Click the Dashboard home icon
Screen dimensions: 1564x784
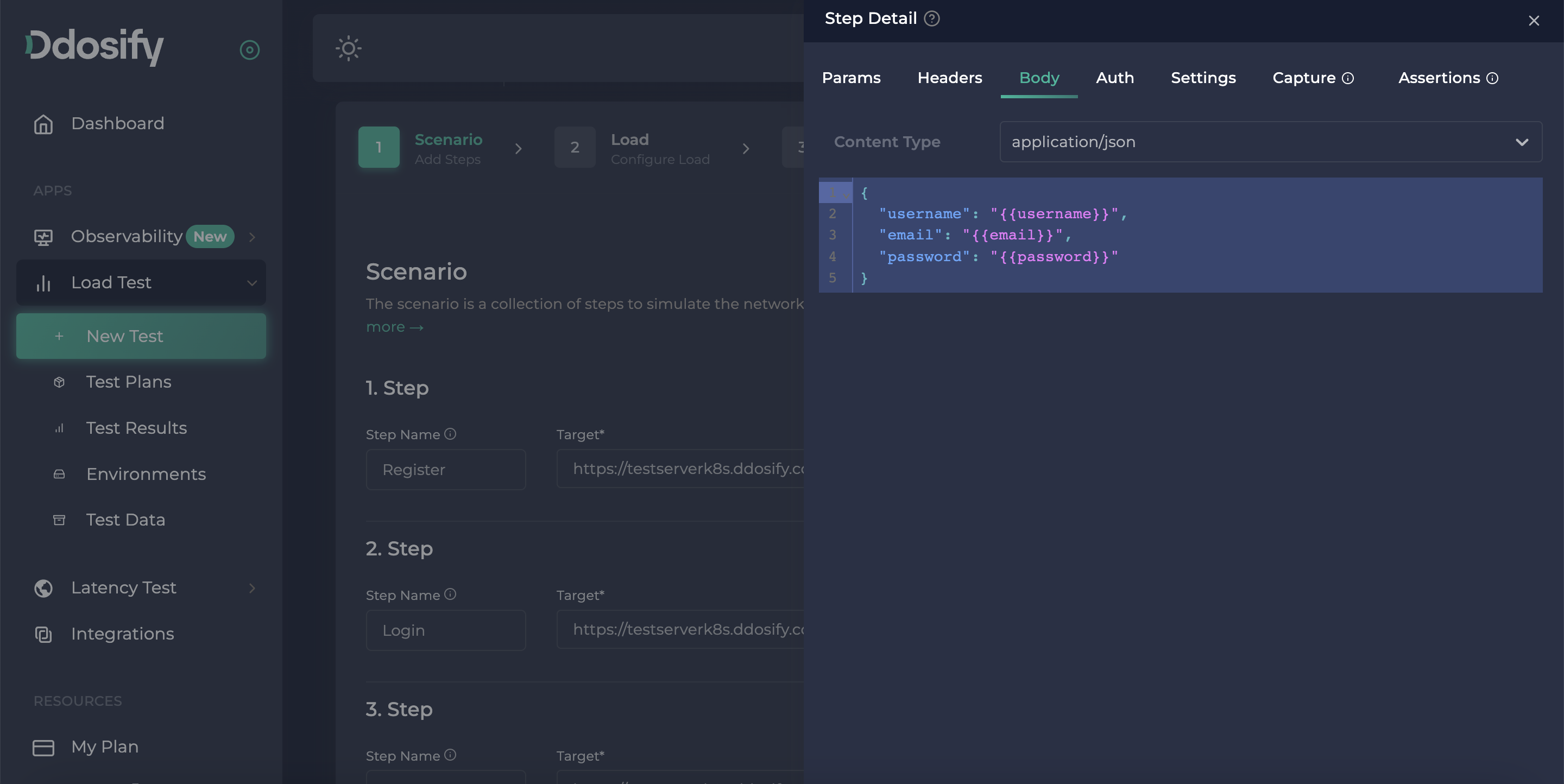(43, 124)
